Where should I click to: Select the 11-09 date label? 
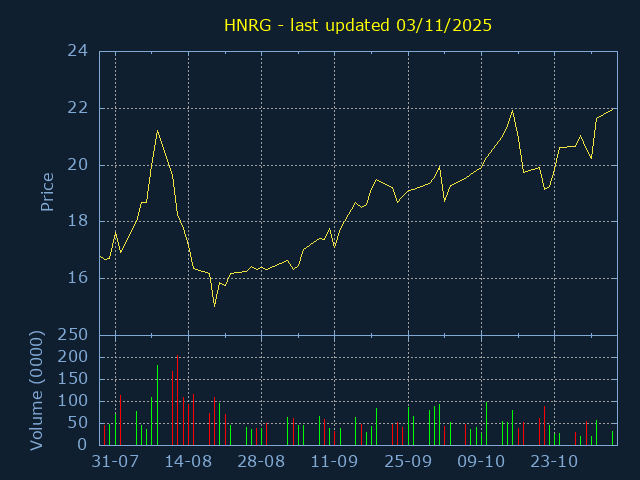point(334,462)
